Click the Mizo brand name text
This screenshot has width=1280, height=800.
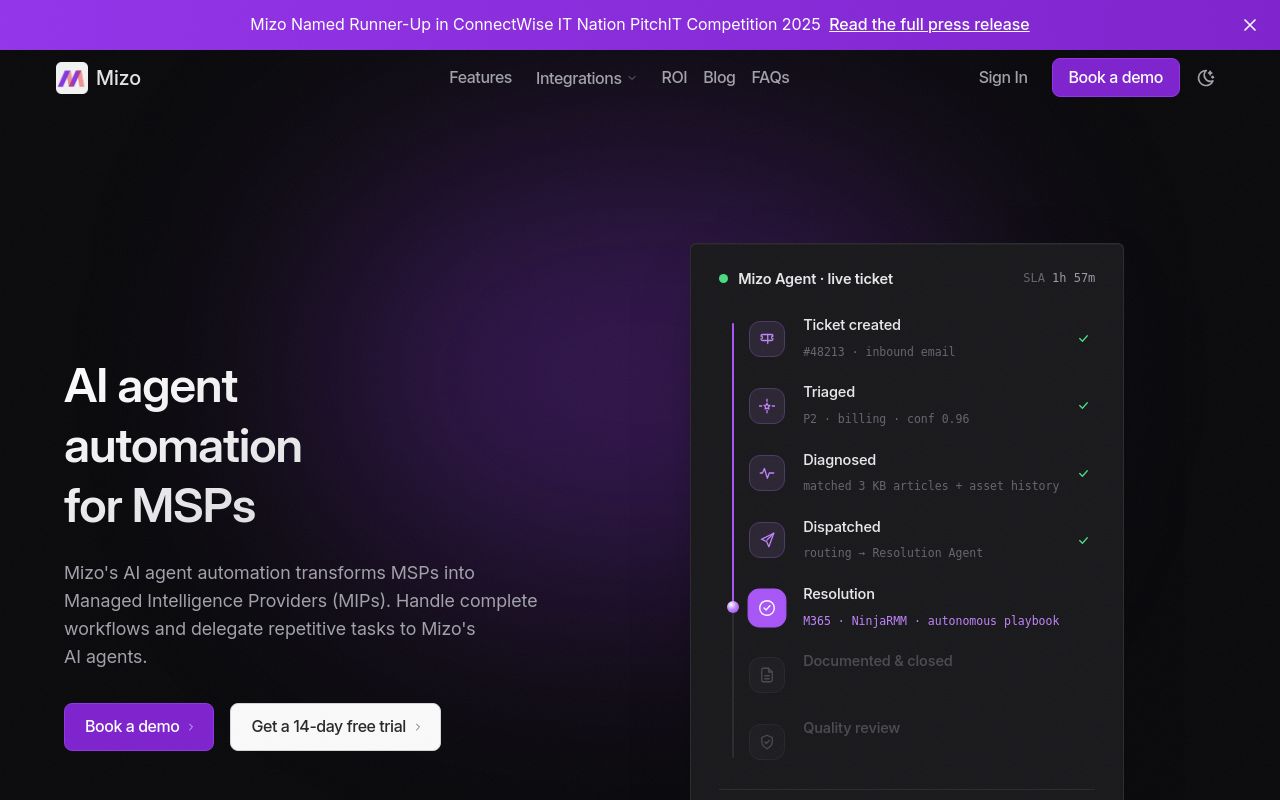click(118, 78)
